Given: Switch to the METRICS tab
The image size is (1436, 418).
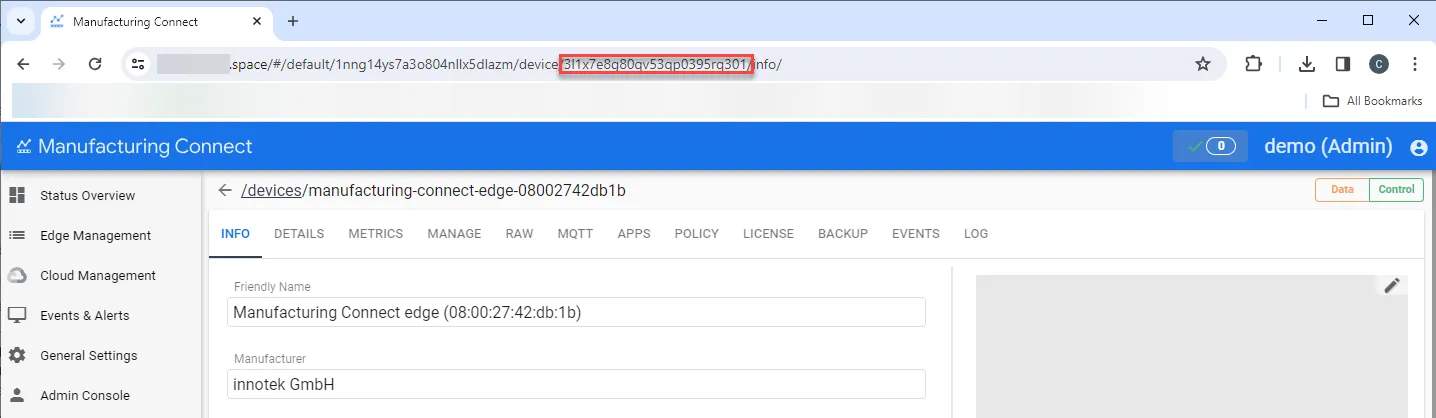Looking at the screenshot, I should (x=376, y=234).
